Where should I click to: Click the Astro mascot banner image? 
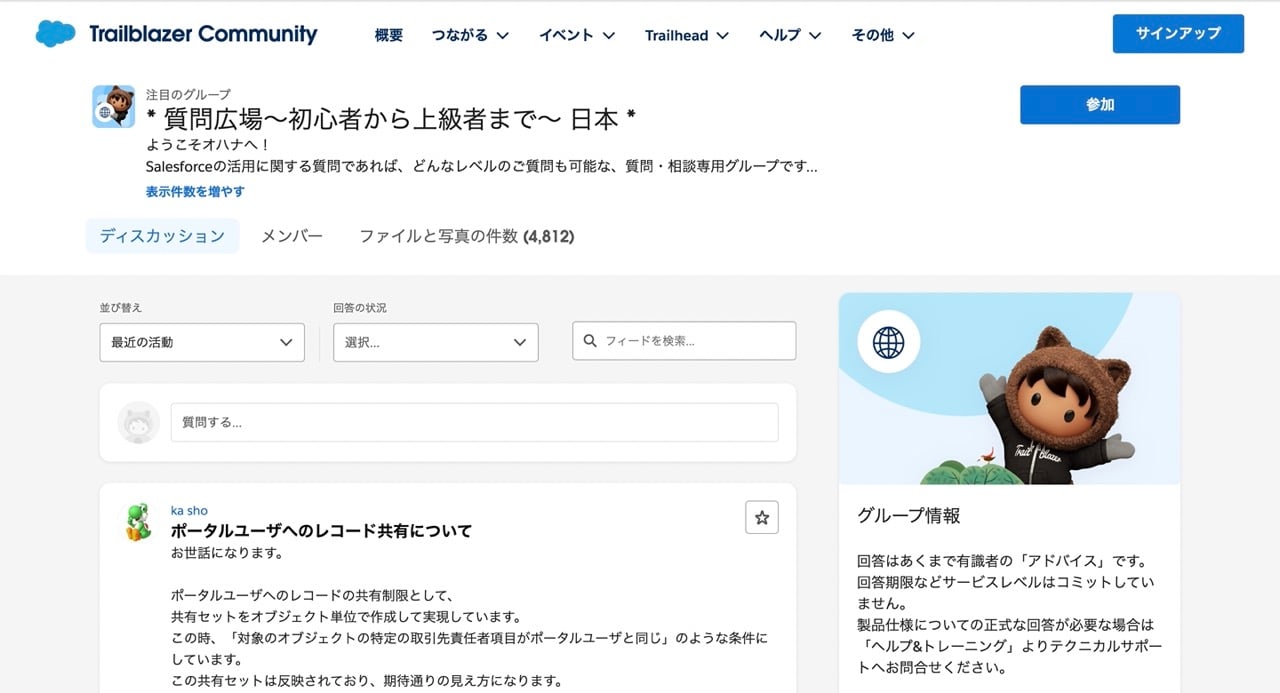(x=1009, y=388)
